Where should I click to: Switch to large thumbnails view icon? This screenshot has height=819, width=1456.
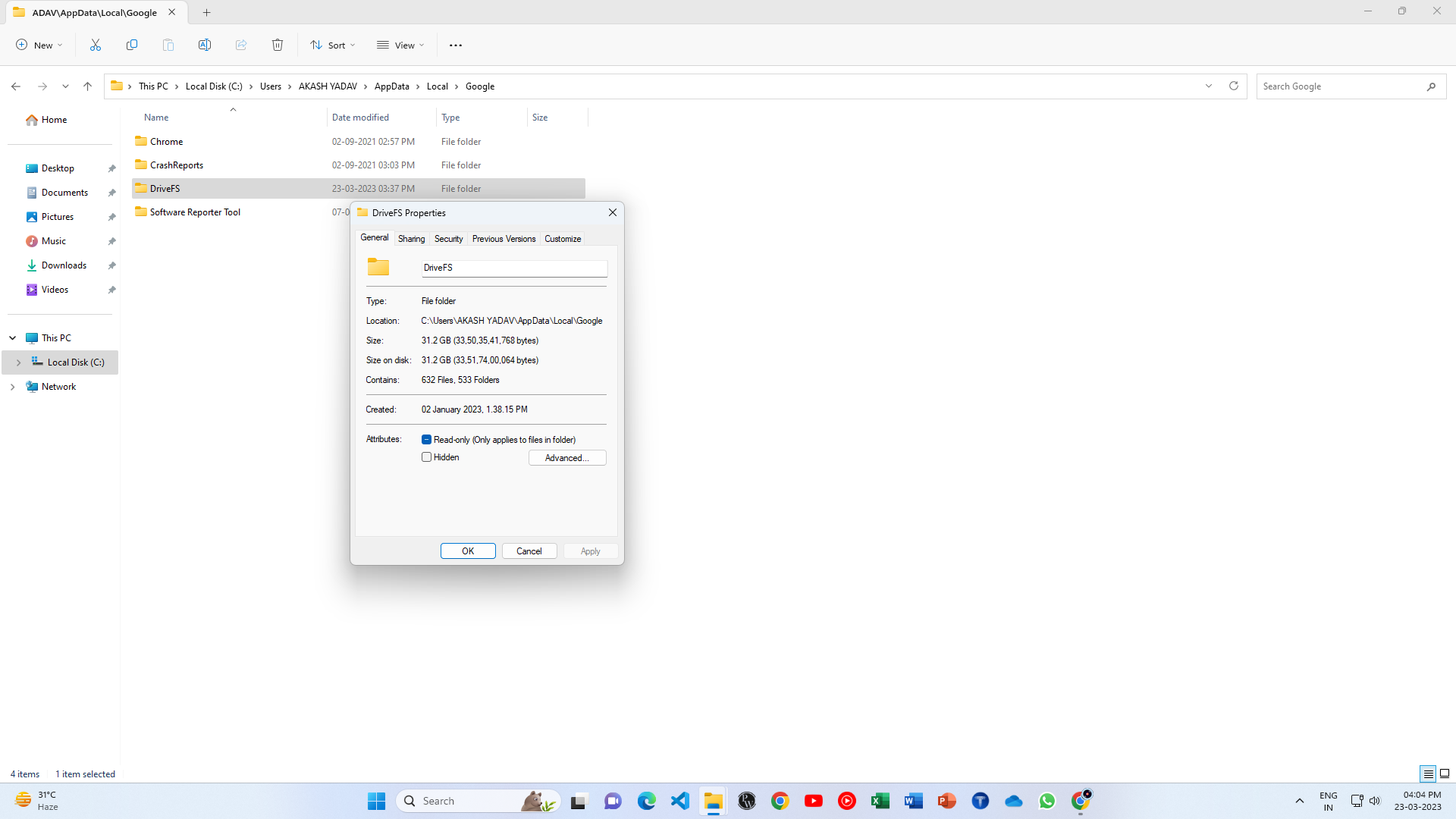[x=1445, y=773]
